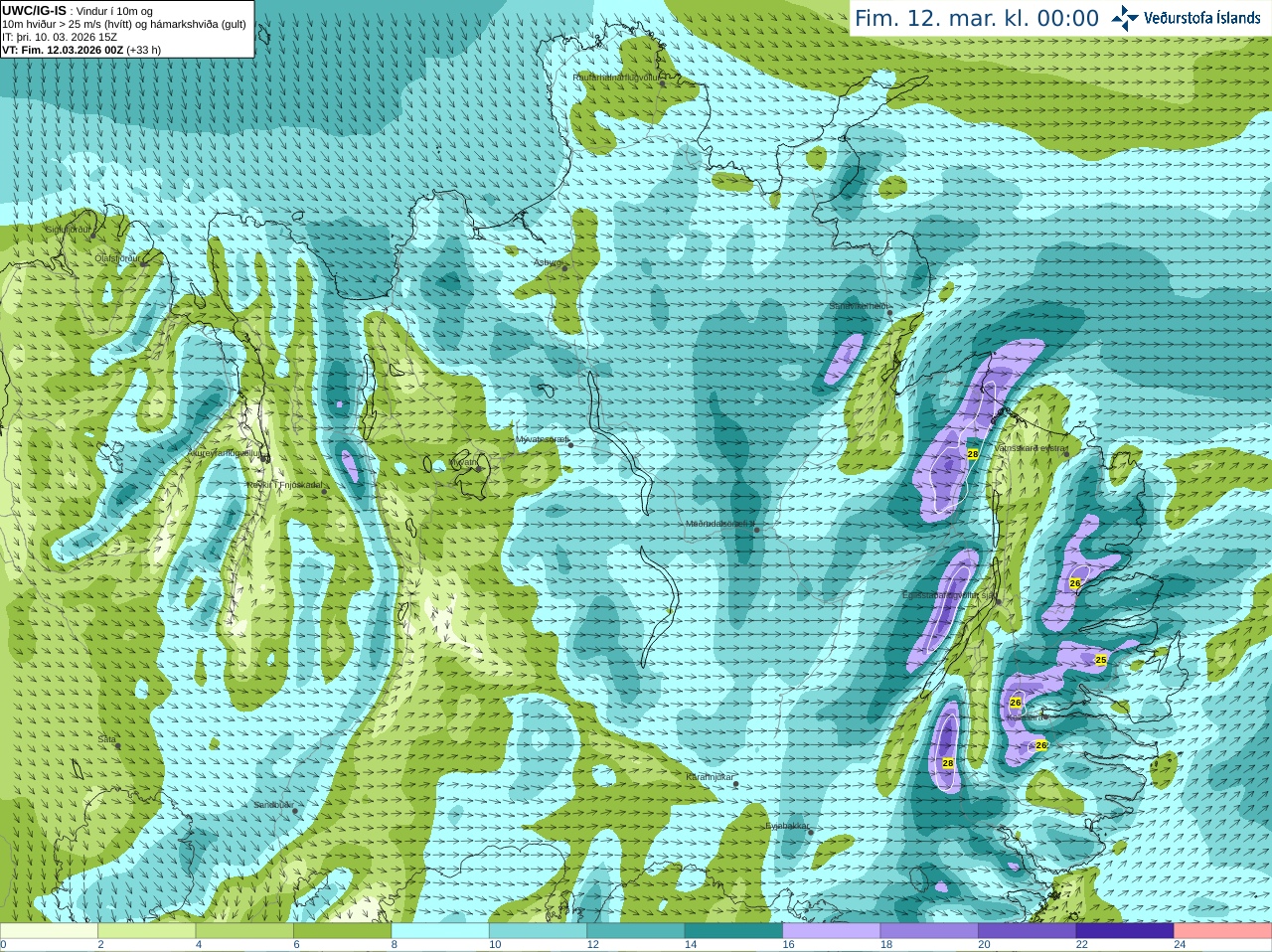The image size is (1272, 952).
Task: Click the 'Fim. 12. mar. kl. 00:00' timestamp
Action: point(977,19)
